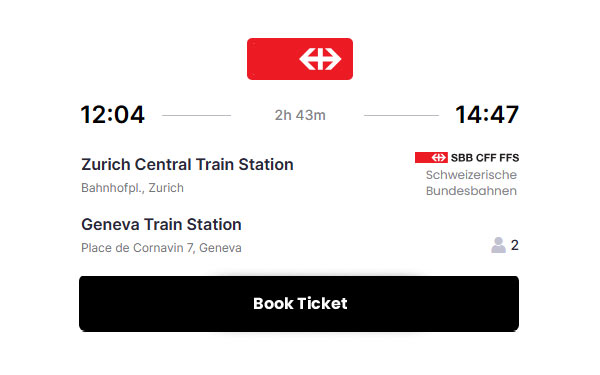Click the red area of top logo
600x375 pixels.
pos(272,59)
